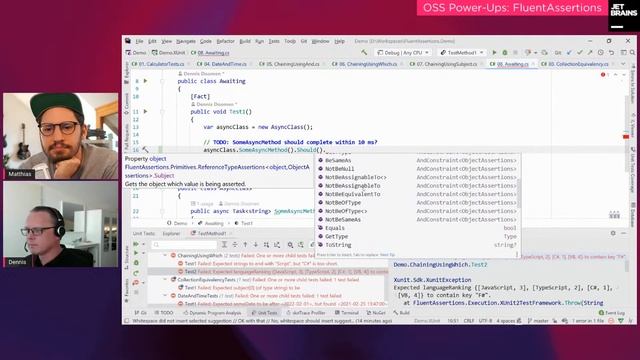The height and width of the screenshot is (360, 640).
Task: Click completion list scrollbar thumb
Action: pos(519,194)
